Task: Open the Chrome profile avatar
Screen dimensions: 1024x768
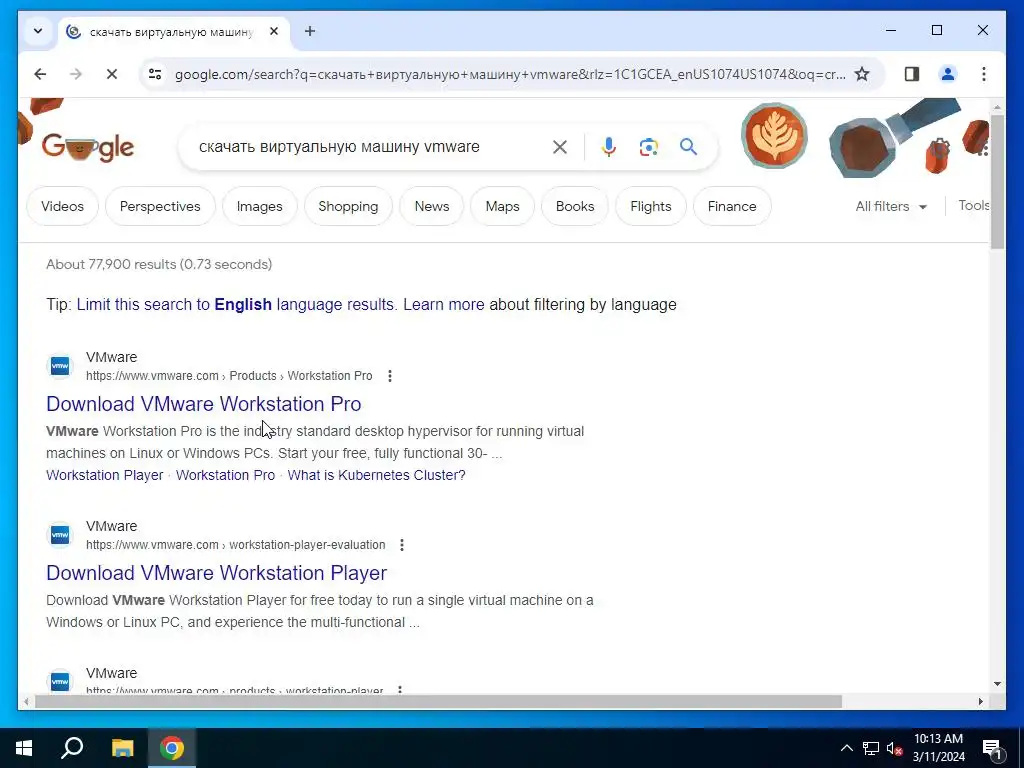Action: tap(948, 74)
